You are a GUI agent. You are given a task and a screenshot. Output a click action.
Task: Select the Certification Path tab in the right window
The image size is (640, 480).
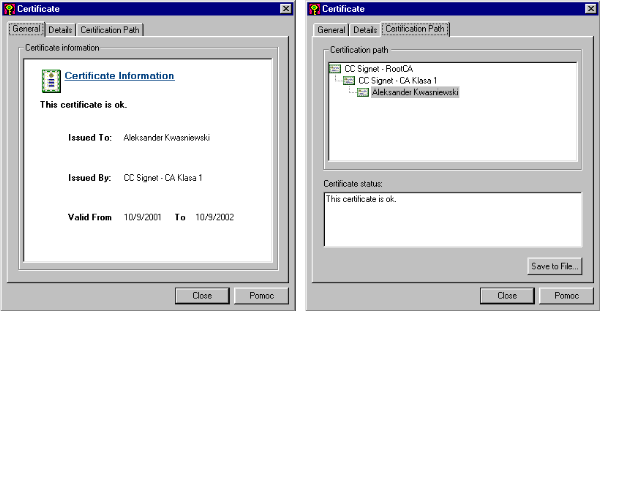tap(415, 29)
